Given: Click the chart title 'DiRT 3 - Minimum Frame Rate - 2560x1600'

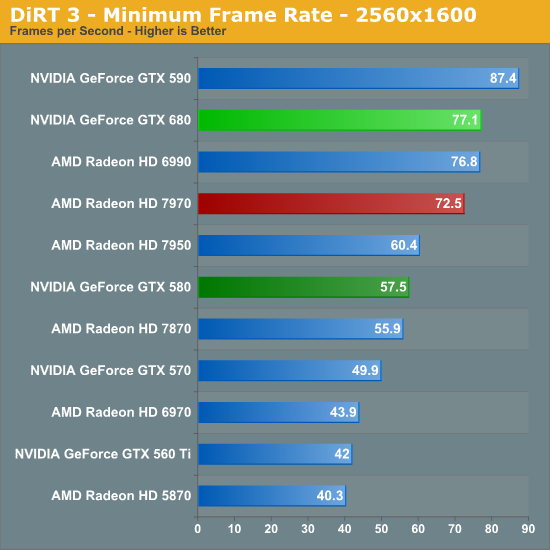Looking at the screenshot, I should 243,15.
